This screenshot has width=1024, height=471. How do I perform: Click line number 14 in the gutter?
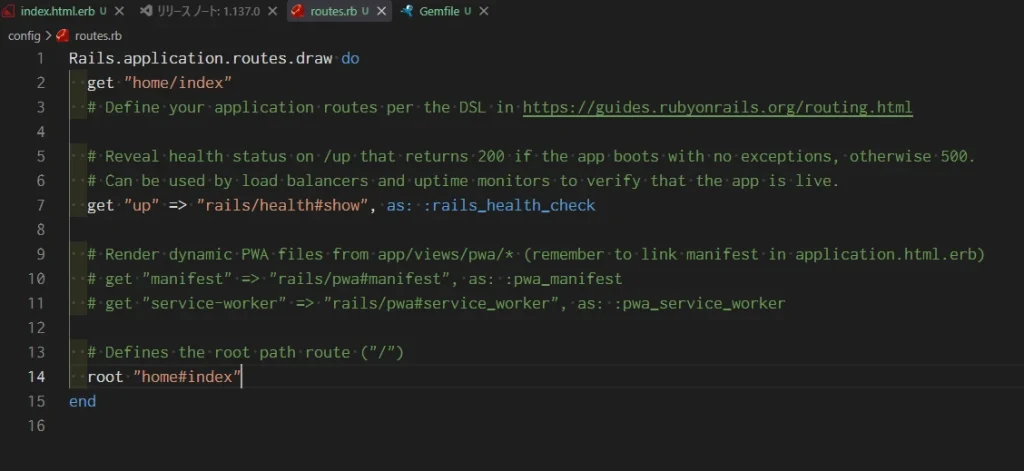click(x=37, y=377)
